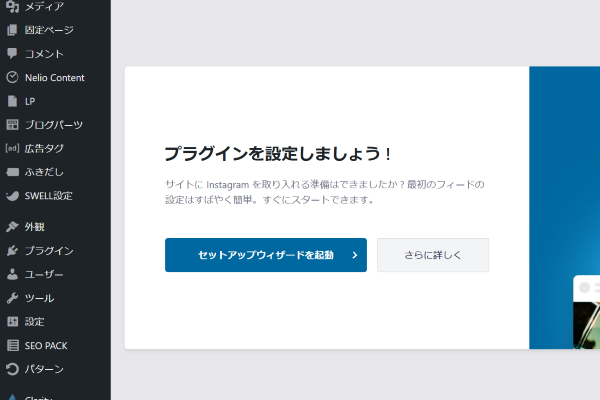Click the Nelio Content clock-check icon
Screen dimensions: 600x400
pyautogui.click(x=12, y=77)
